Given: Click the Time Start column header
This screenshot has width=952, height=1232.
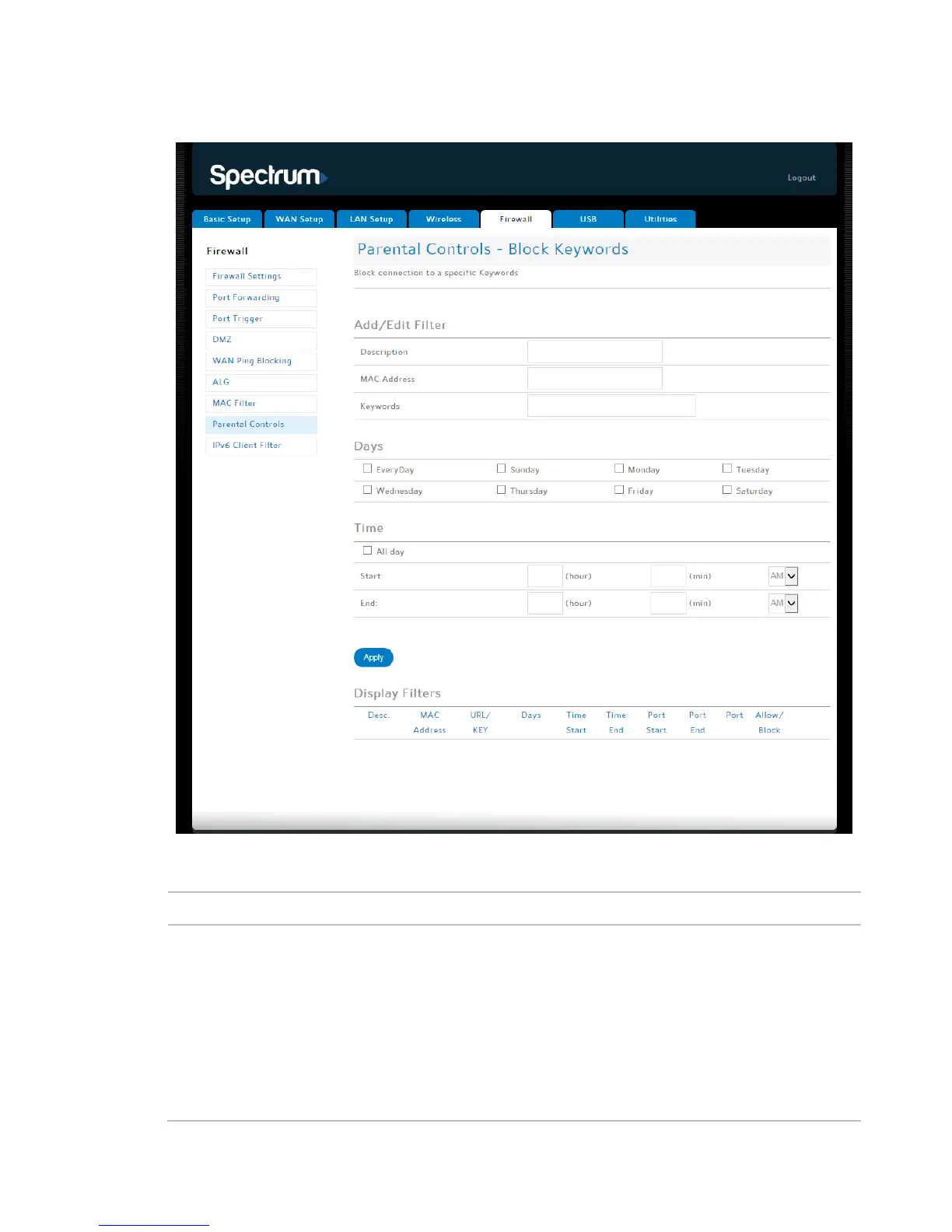Looking at the screenshot, I should click(x=576, y=723).
